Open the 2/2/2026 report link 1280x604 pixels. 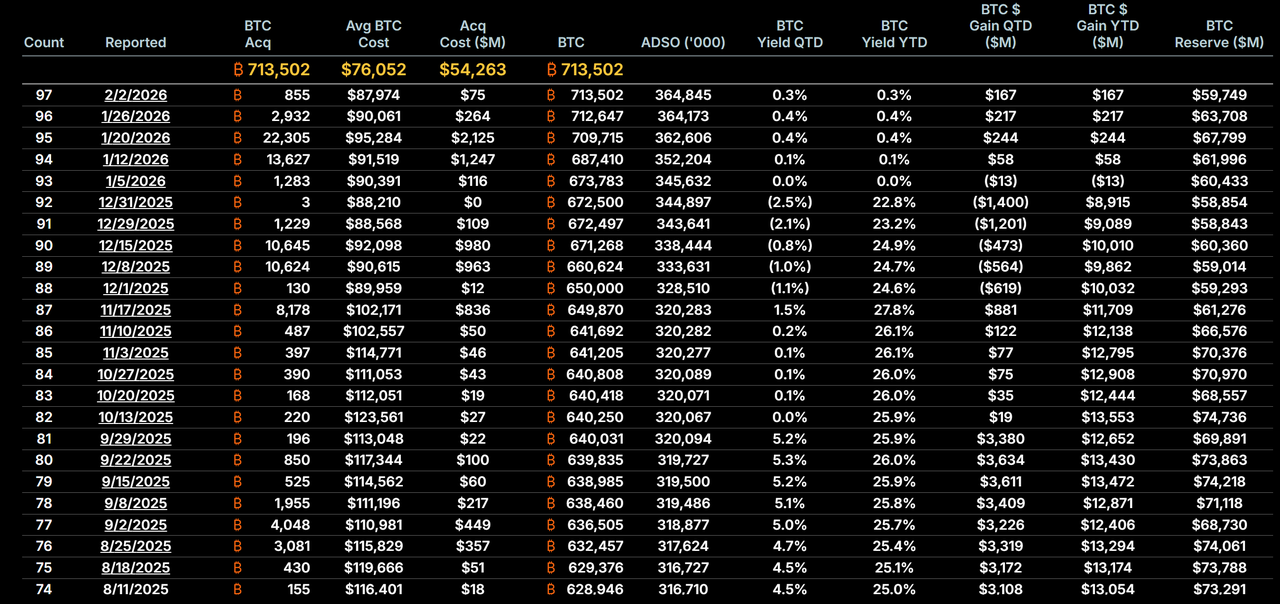(136, 95)
